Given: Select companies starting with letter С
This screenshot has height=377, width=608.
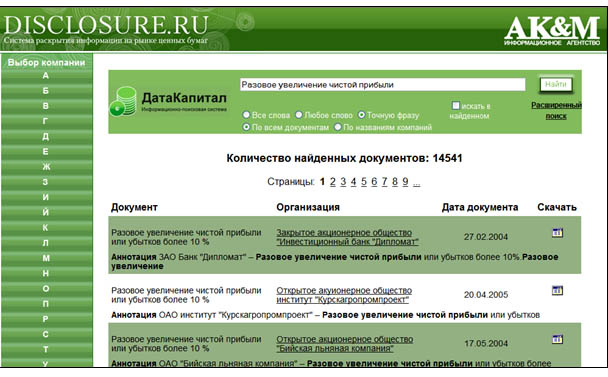Looking at the screenshot, I should pyautogui.click(x=46, y=334).
